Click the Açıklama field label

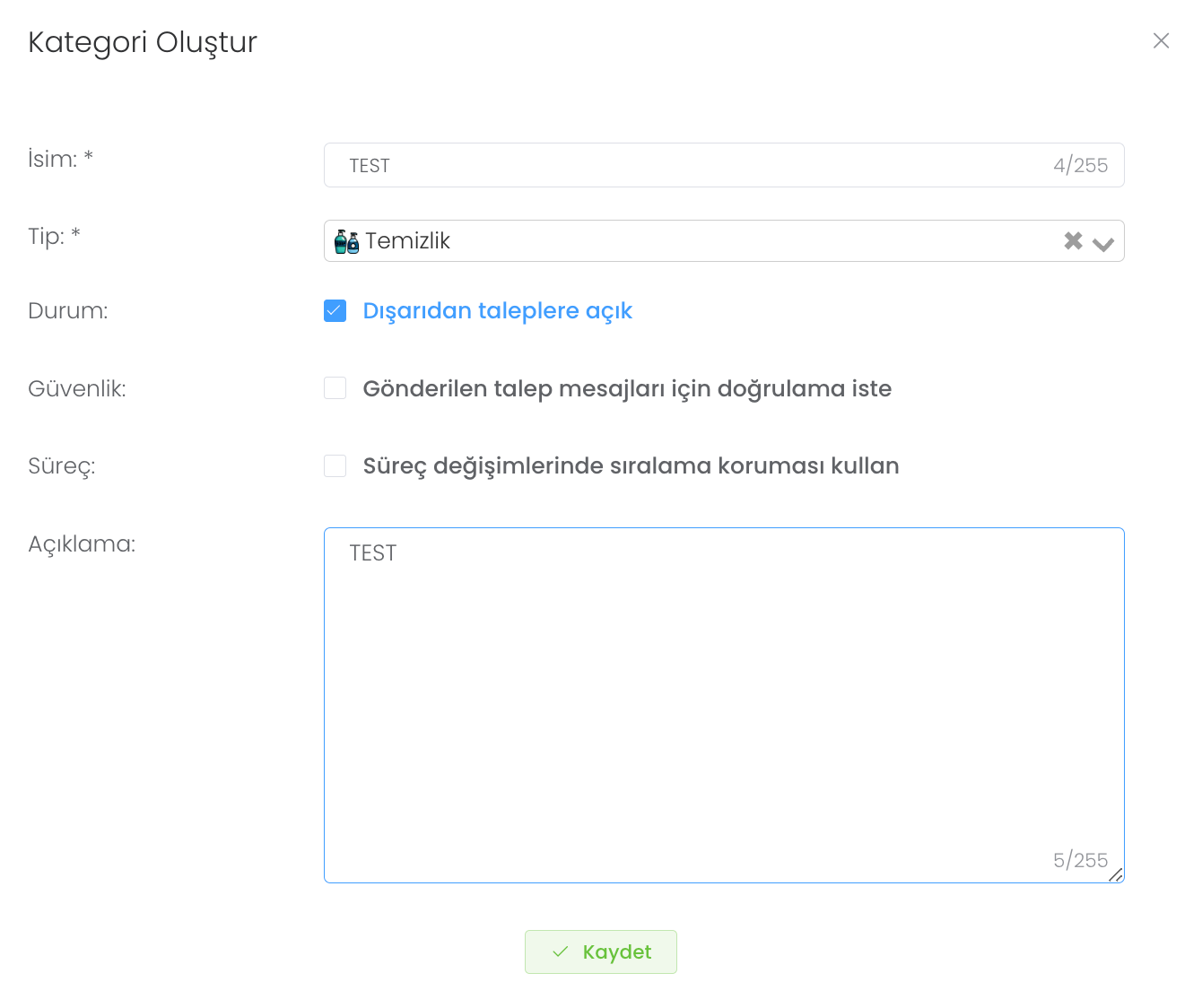(82, 544)
